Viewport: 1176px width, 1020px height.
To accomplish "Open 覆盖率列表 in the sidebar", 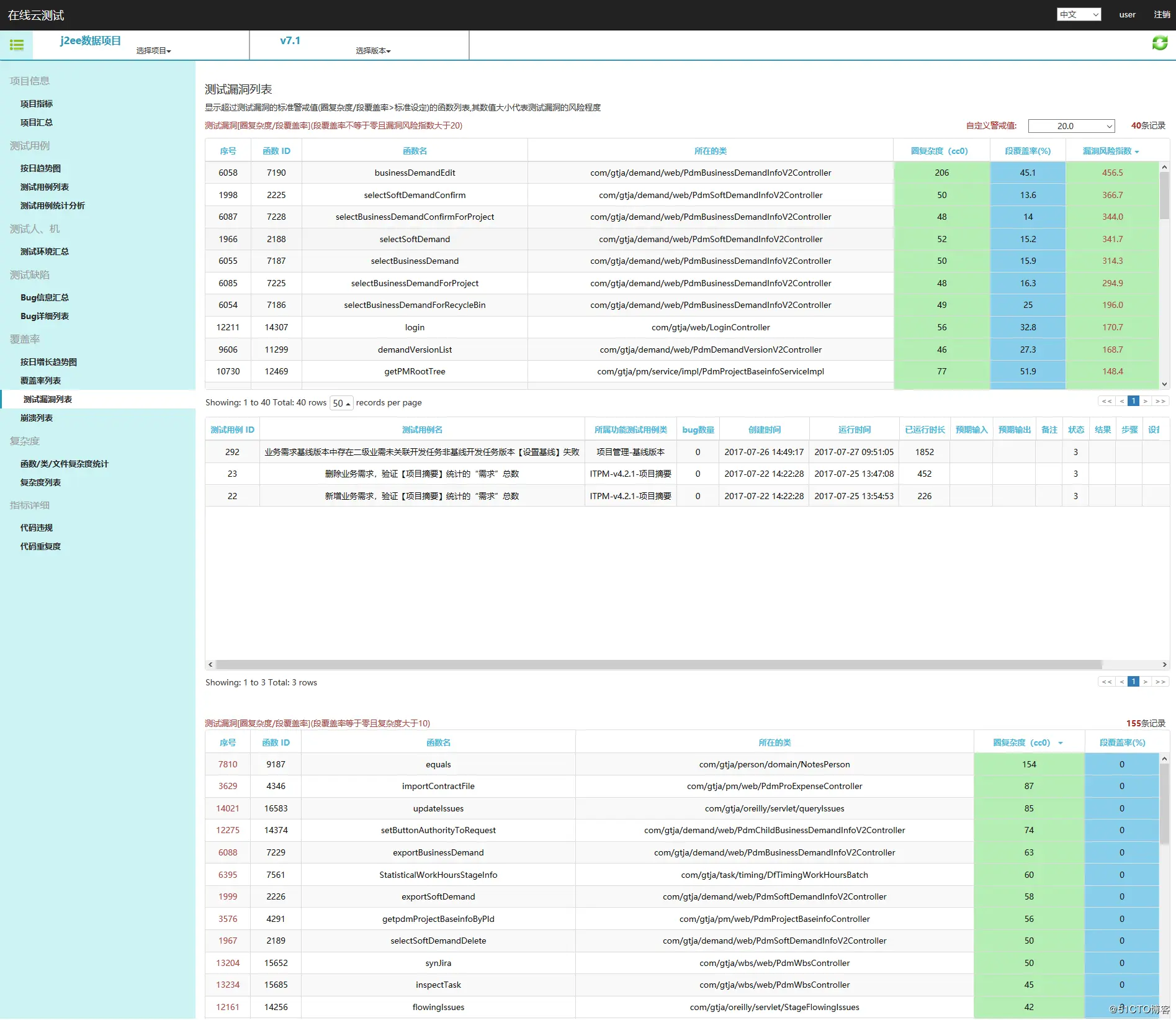I will (x=41, y=381).
